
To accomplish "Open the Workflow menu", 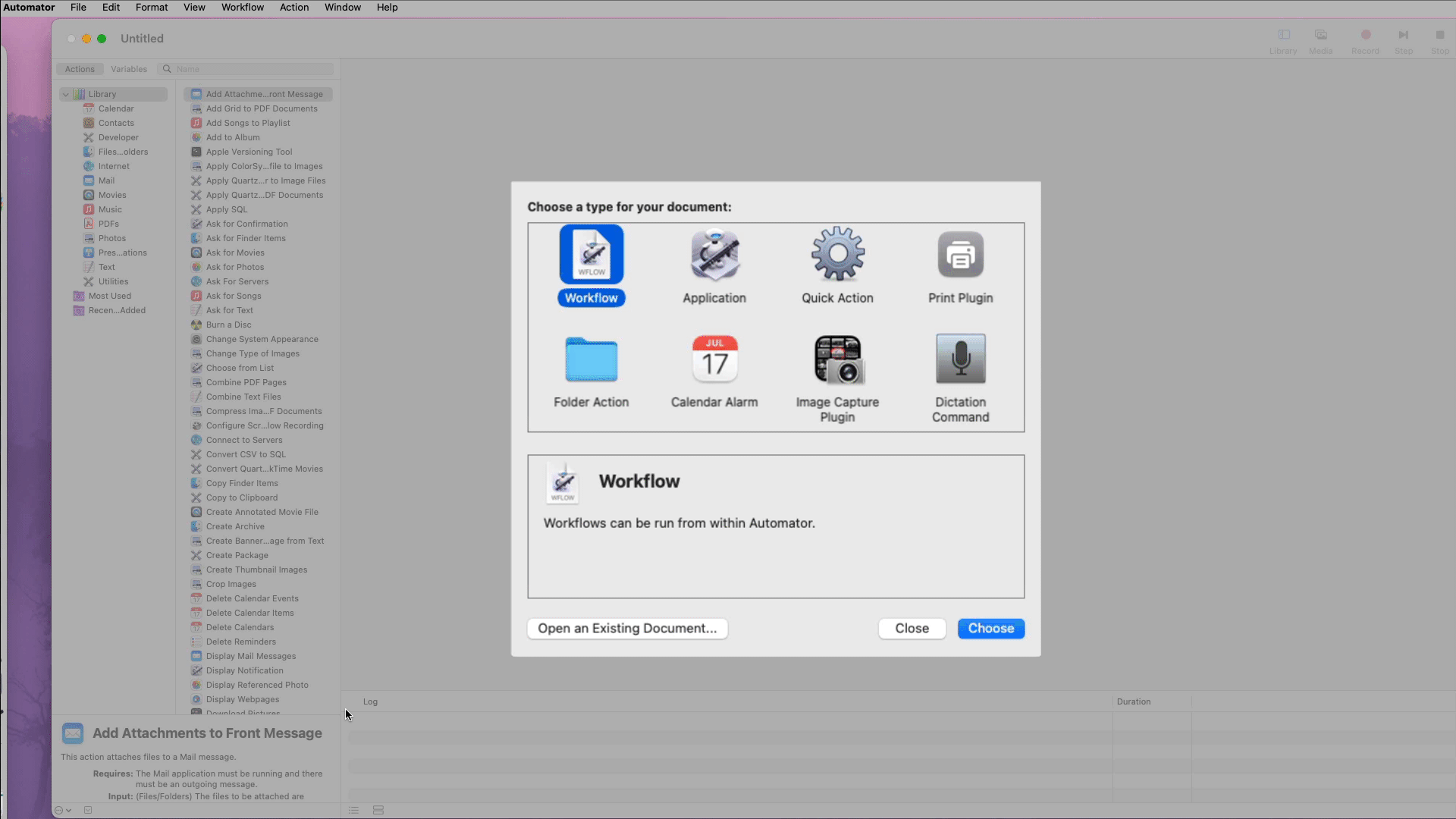I will point(242,8).
